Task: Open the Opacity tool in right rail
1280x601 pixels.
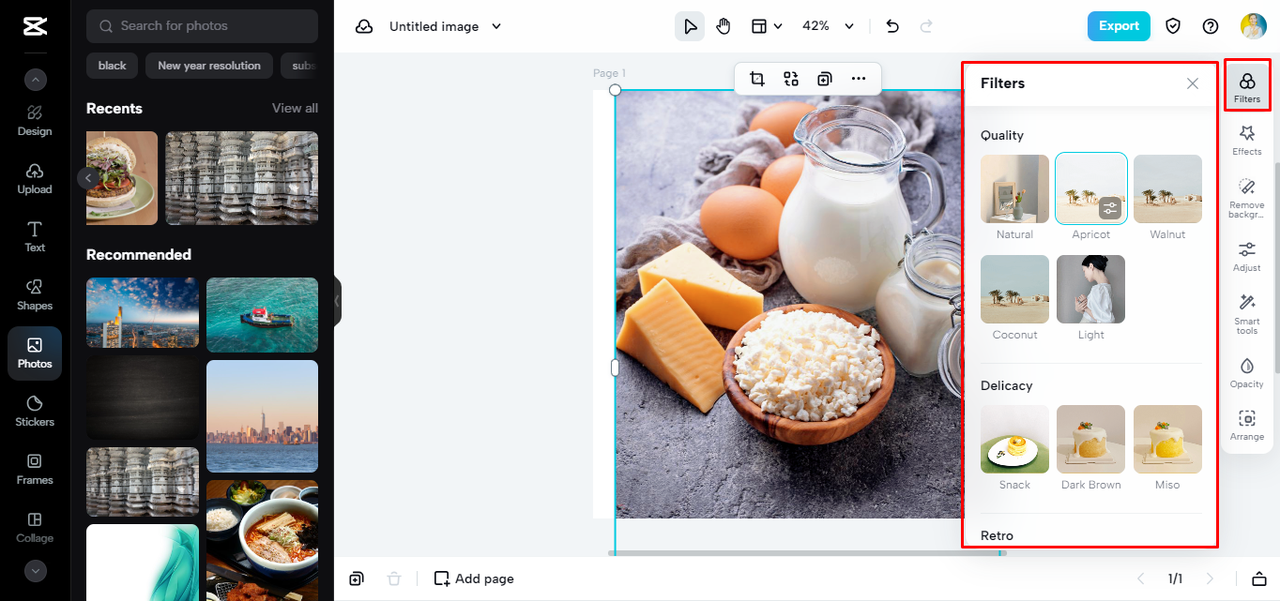Action: pyautogui.click(x=1247, y=372)
